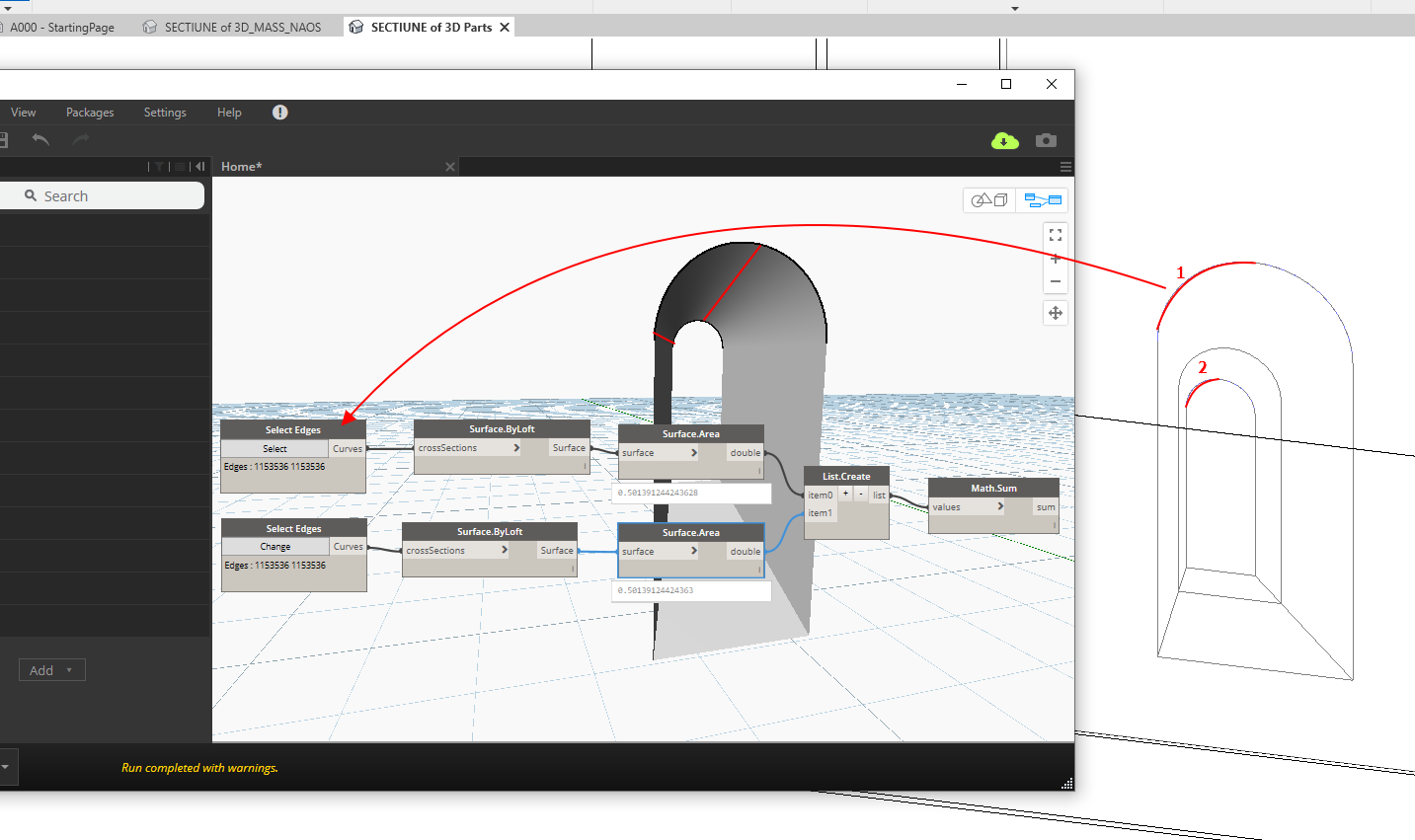Viewport: 1415px width, 840px height.
Task: Click the redo arrow in Dynamo toolbar
Action: tap(81, 140)
